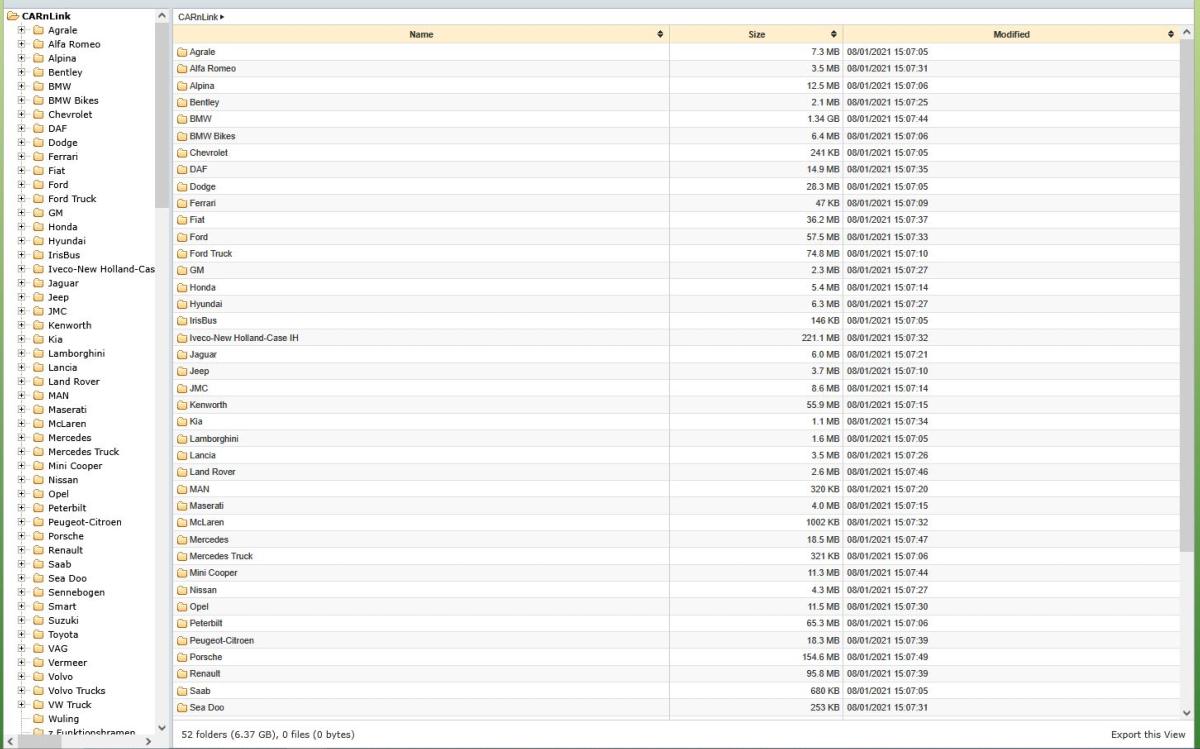
Task: Click the folder count status text
Action: click(x=267, y=735)
